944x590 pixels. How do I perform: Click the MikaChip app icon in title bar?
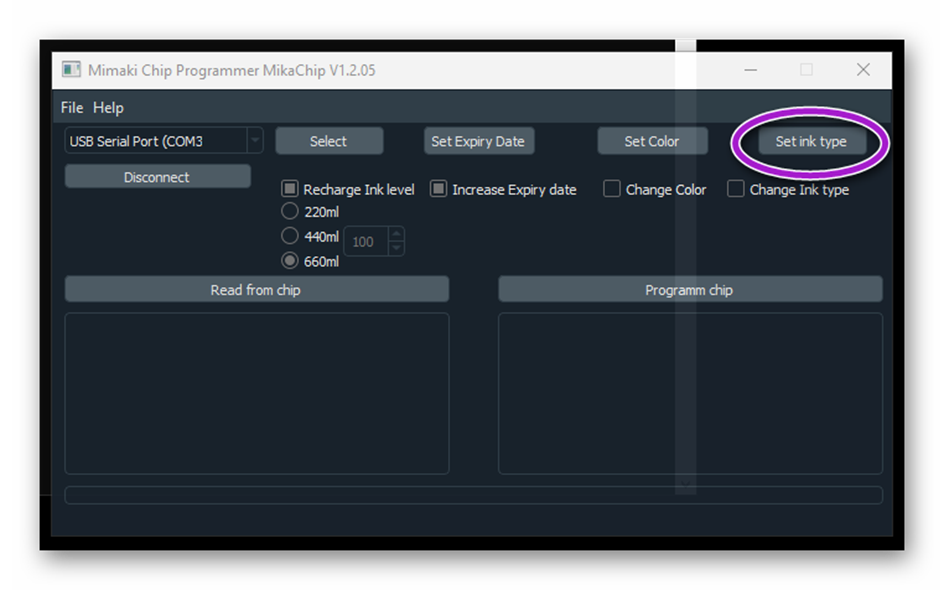(x=71, y=69)
